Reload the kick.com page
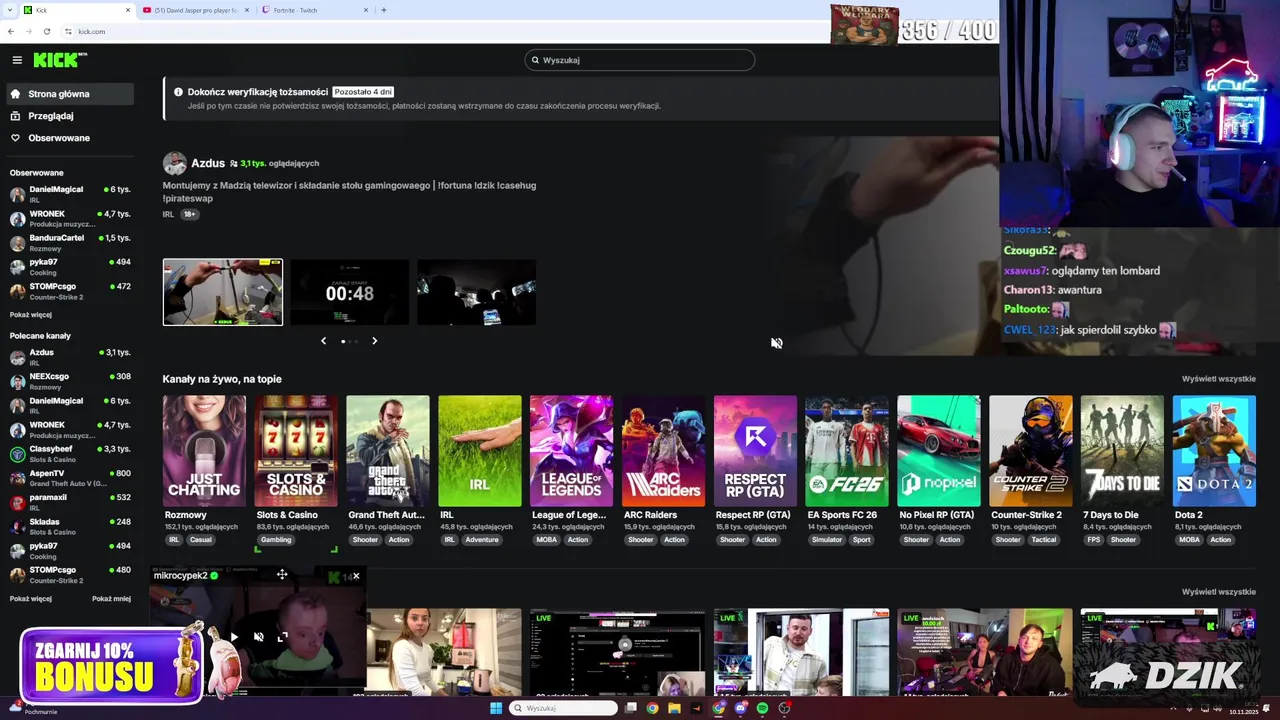The image size is (1280, 720). click(46, 31)
